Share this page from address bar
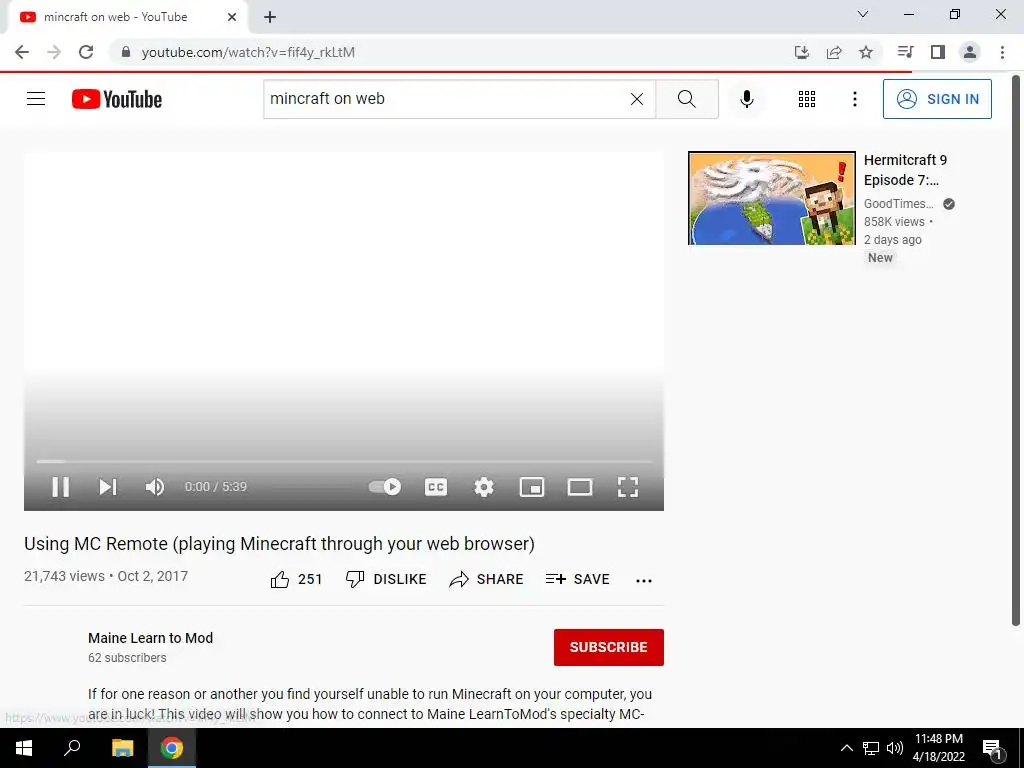 coord(834,52)
